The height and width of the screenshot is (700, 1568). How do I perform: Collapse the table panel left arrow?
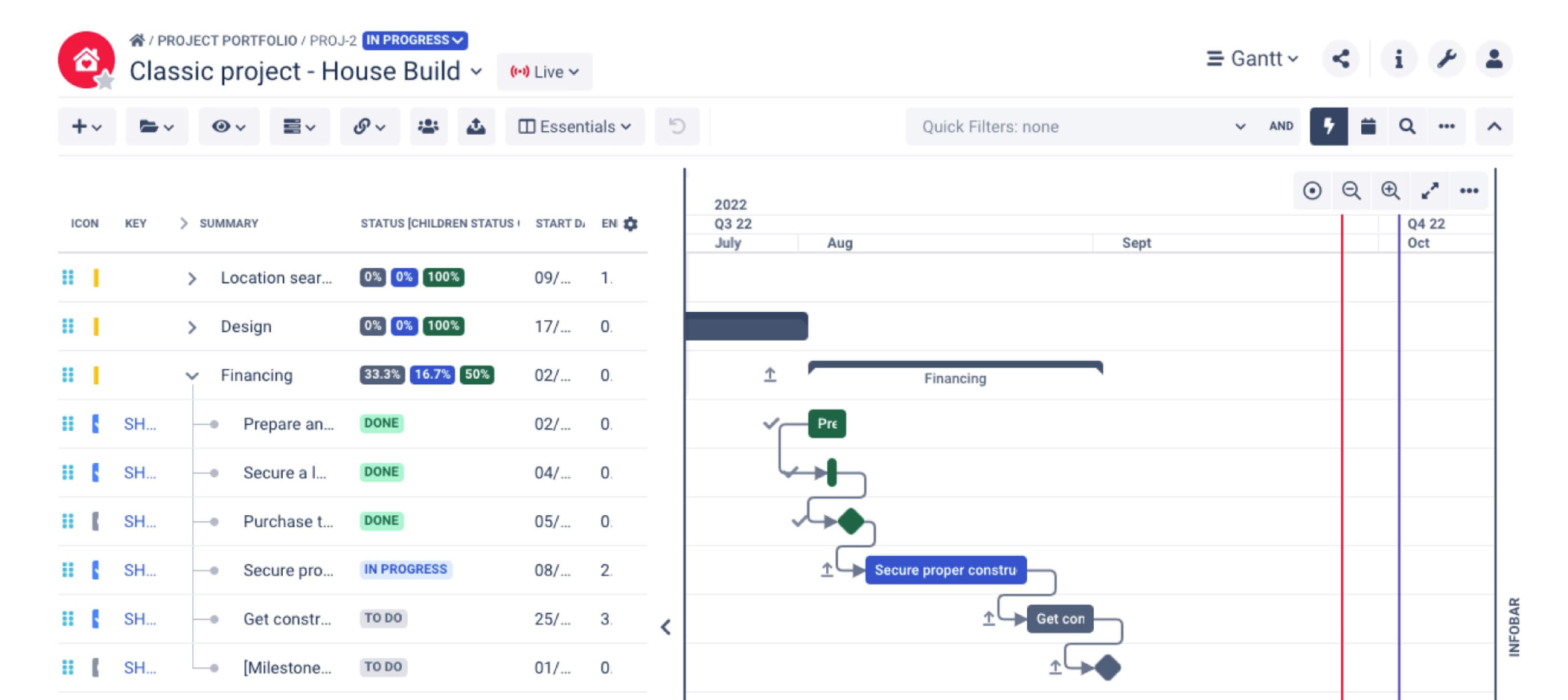[666, 627]
